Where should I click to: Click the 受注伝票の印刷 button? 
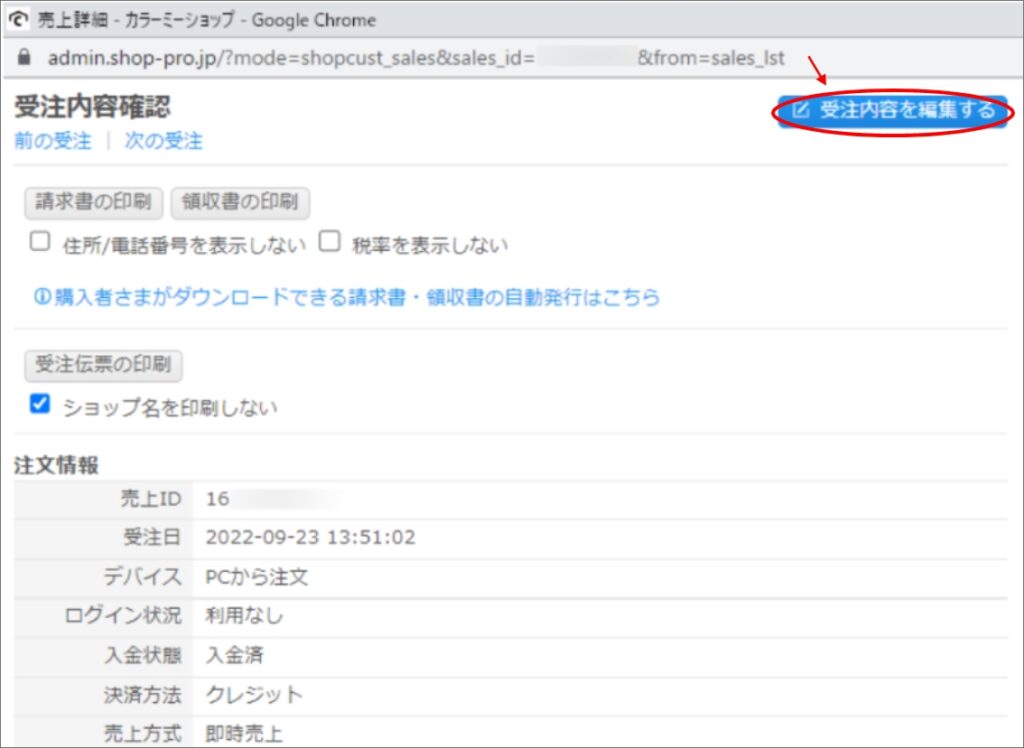[103, 365]
